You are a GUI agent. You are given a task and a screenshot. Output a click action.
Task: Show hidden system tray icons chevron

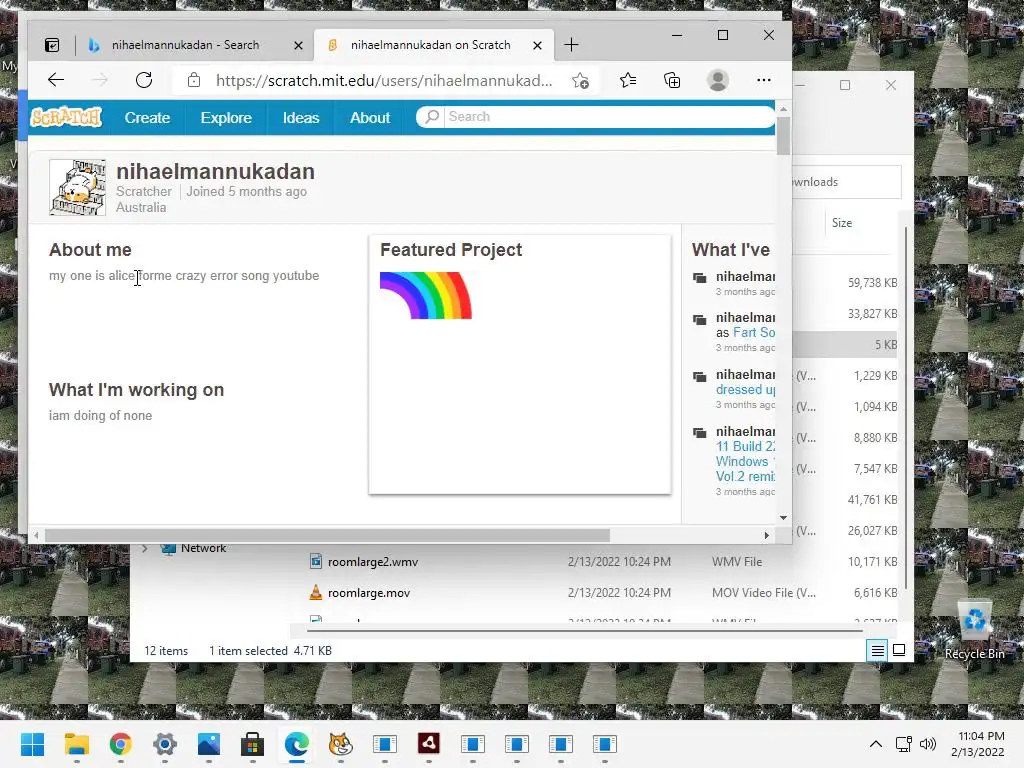coord(876,744)
